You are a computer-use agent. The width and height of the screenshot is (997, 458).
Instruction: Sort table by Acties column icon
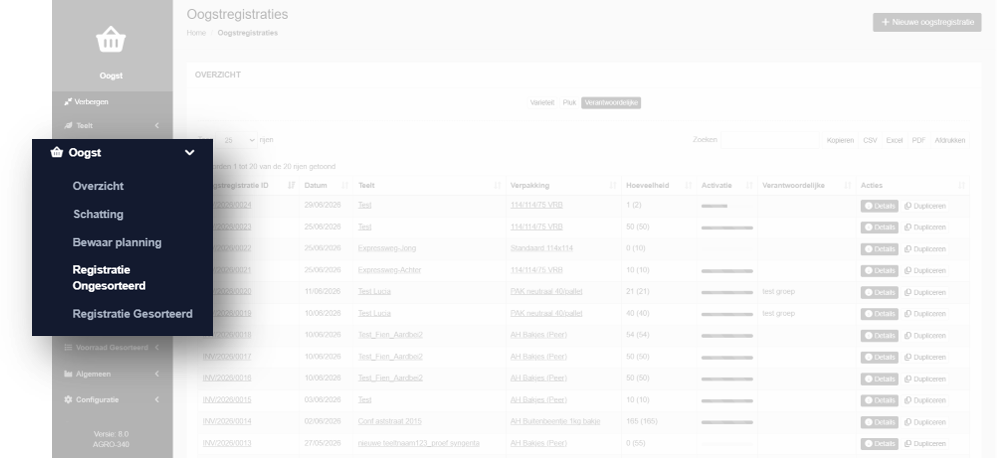(x=961, y=185)
